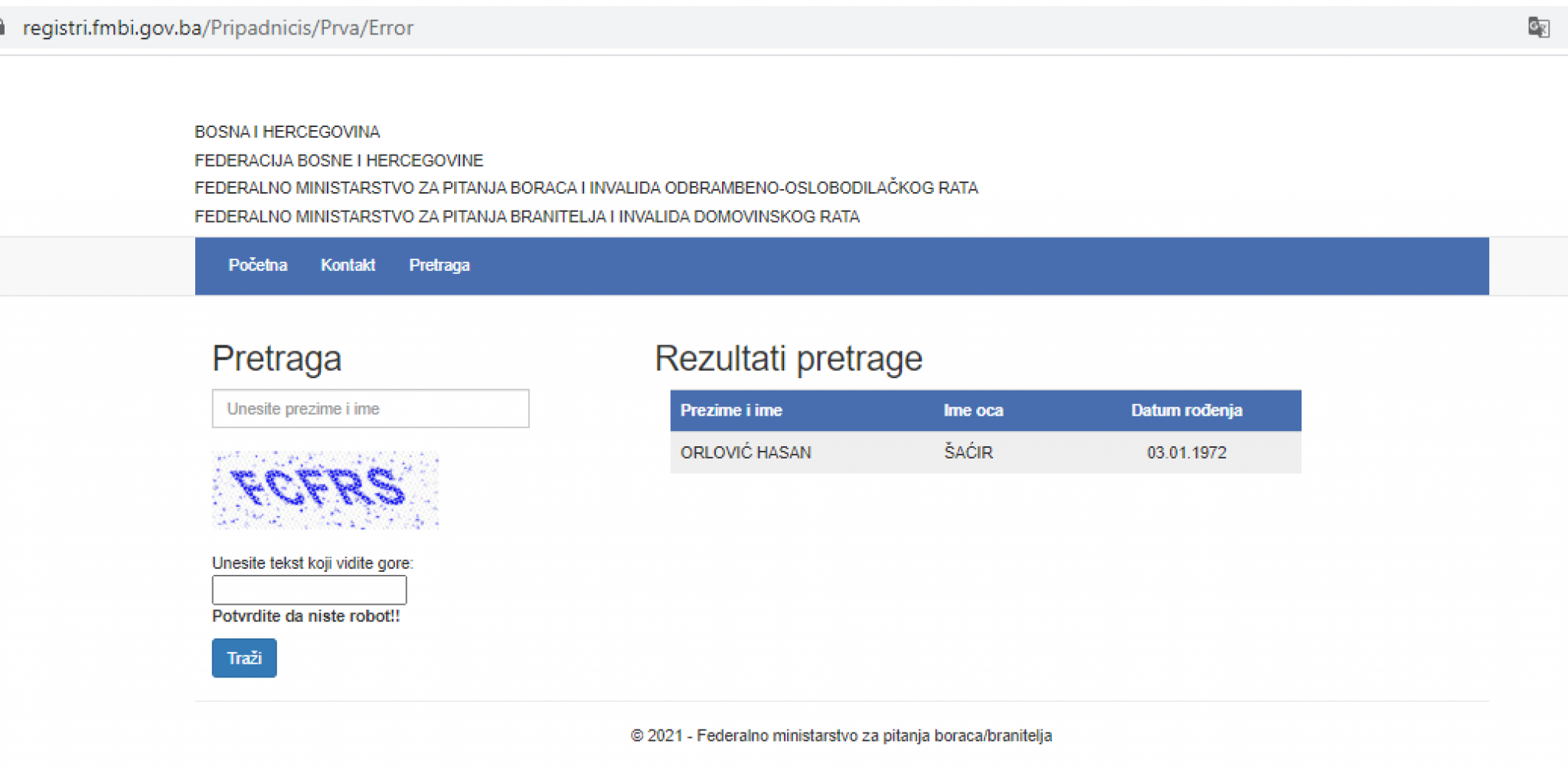Viewport: 1568px width, 767px height.
Task: Click the Pretraga page heading
Action: pos(276,358)
